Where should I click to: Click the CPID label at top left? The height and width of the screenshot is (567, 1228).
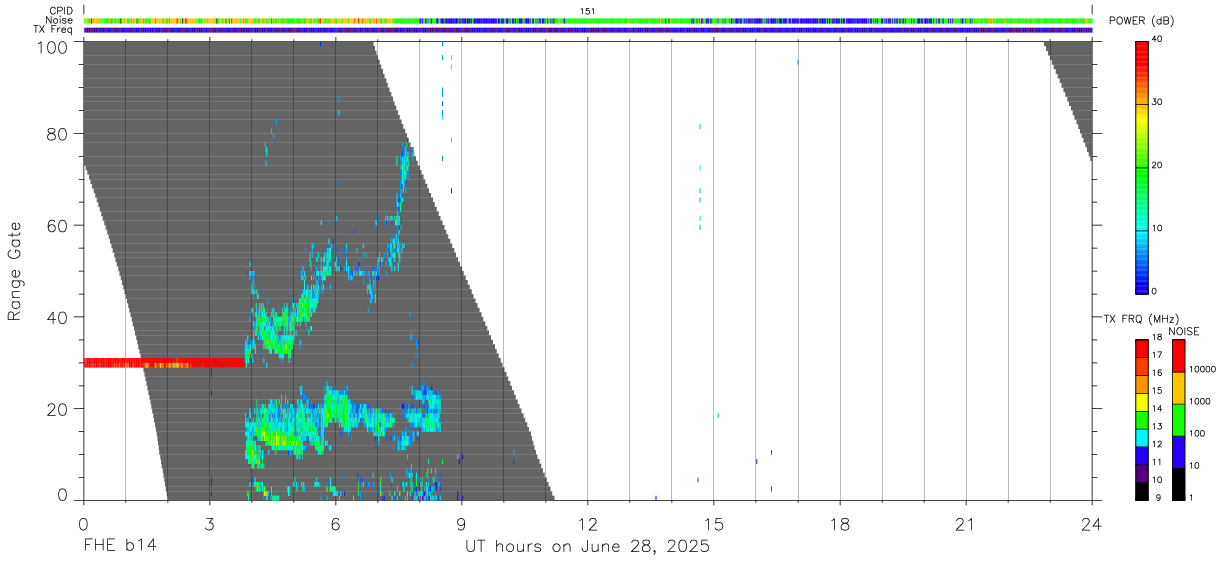point(61,11)
